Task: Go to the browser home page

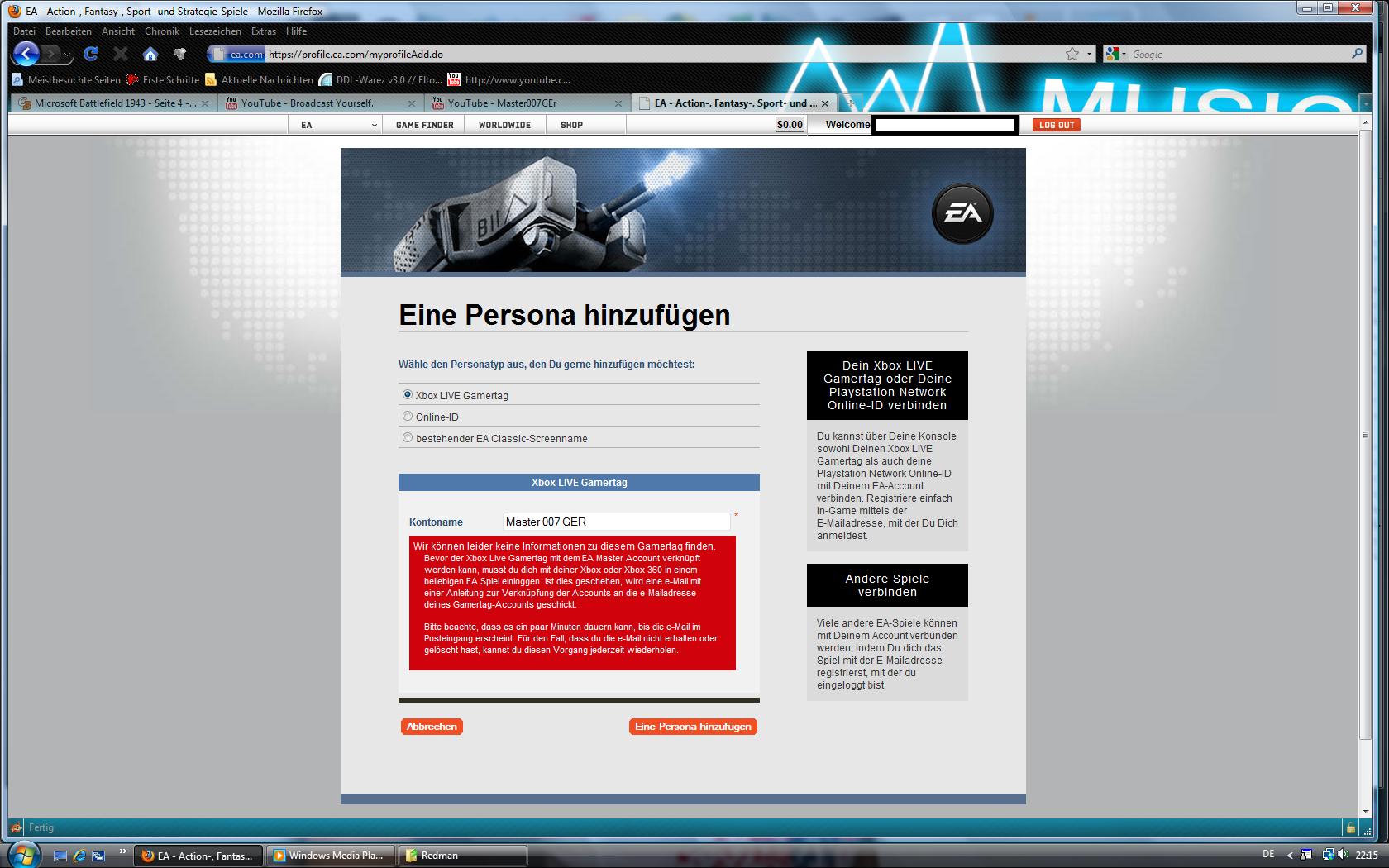Action: pos(150,55)
